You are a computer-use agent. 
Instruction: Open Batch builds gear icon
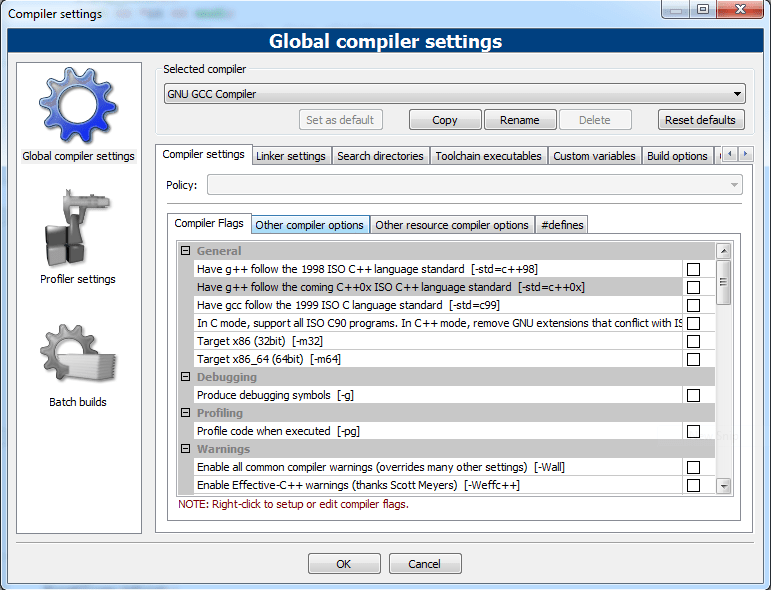78,353
